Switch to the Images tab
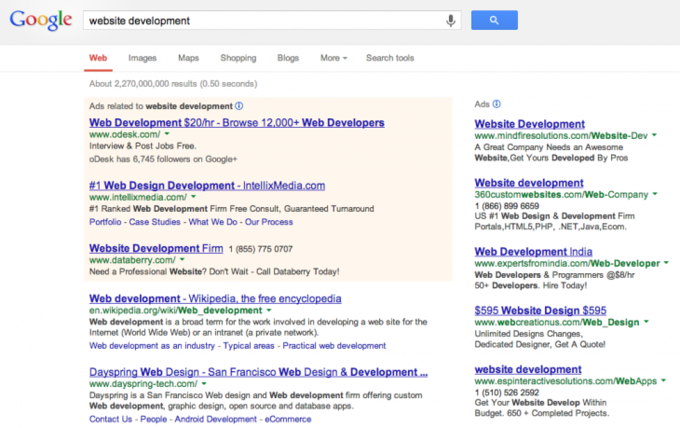The width and height of the screenshot is (680, 428). 142,58
